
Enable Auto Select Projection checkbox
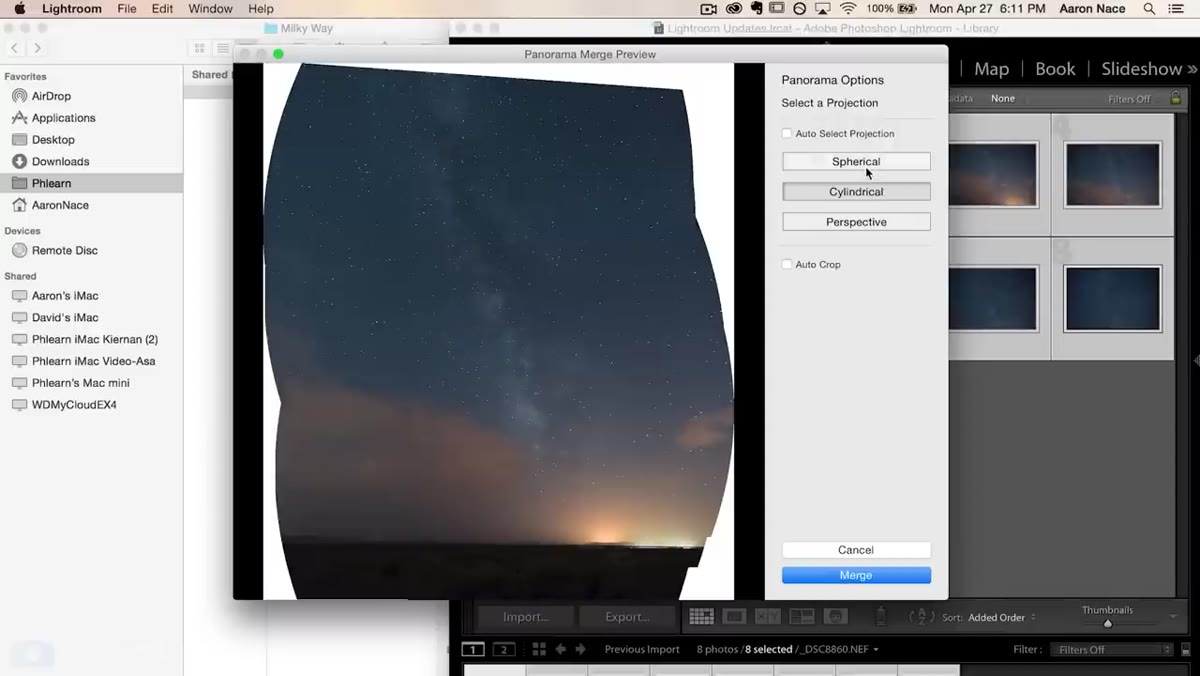tap(787, 133)
